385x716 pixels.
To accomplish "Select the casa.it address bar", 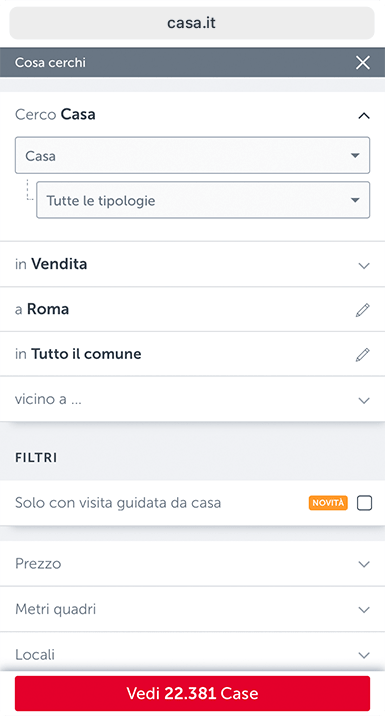I will click(x=192, y=23).
